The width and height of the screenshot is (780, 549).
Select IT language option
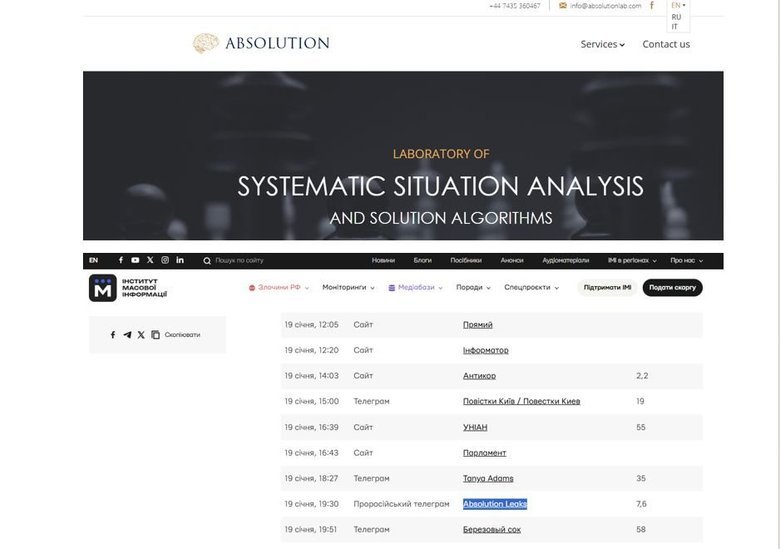tap(675, 26)
